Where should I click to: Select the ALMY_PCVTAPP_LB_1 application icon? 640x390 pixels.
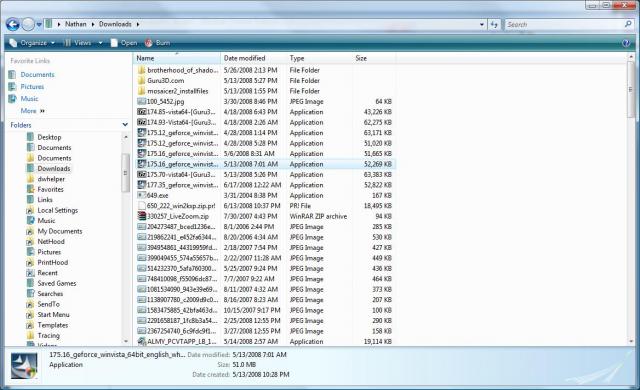(x=142, y=341)
